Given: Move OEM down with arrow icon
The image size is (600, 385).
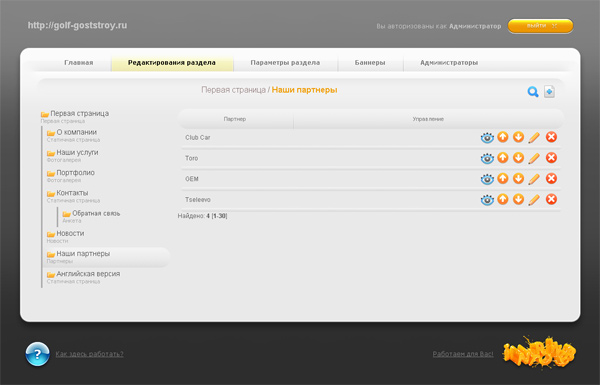Looking at the screenshot, I should point(518,178).
